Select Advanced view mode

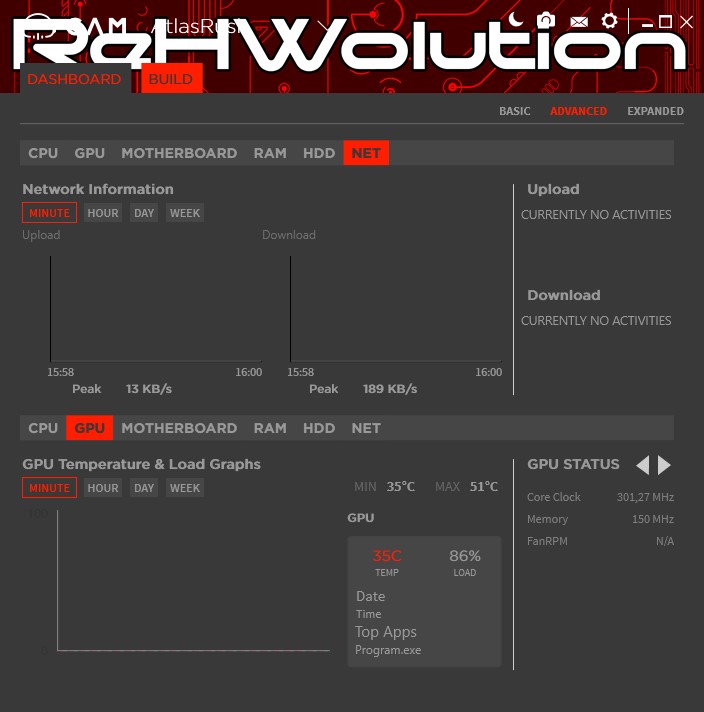tap(578, 111)
